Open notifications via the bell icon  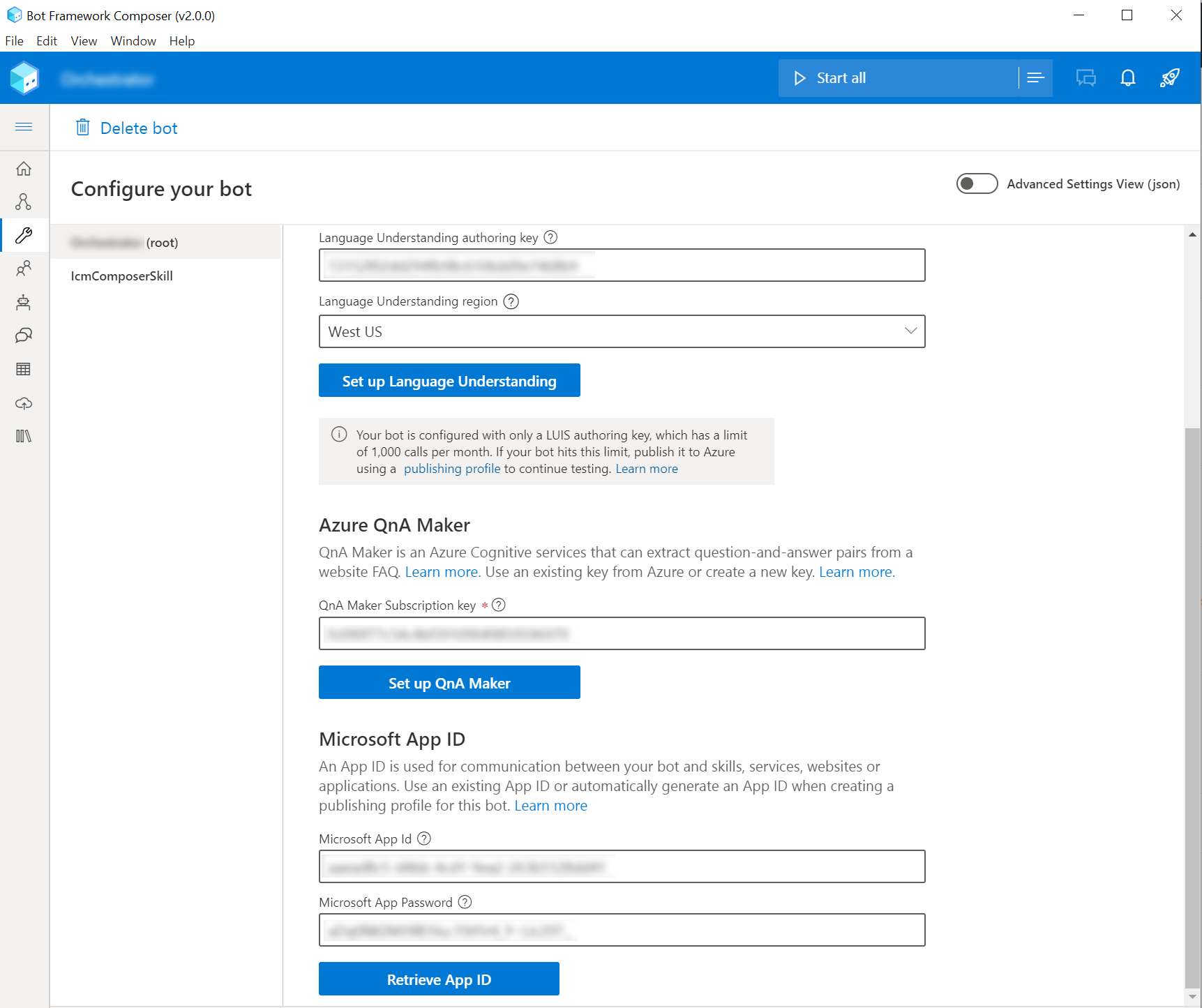[x=1128, y=77]
